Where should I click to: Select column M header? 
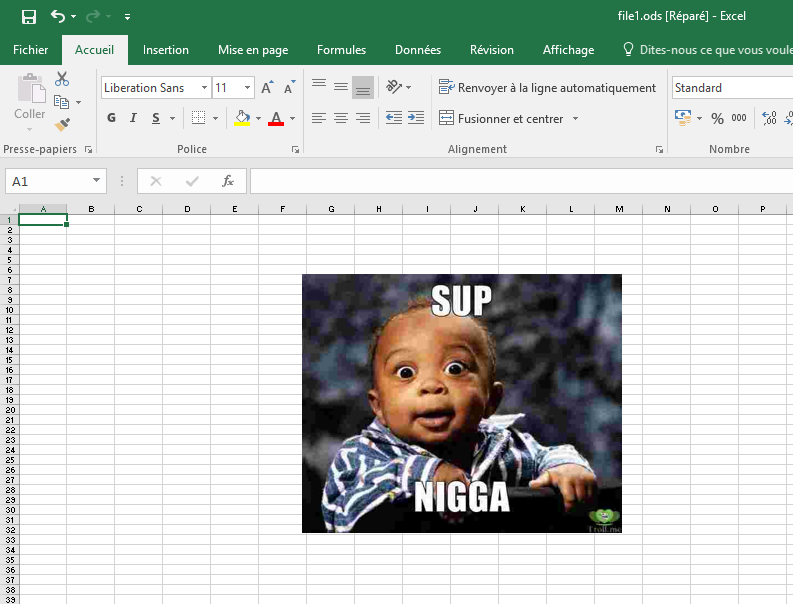tap(619, 209)
